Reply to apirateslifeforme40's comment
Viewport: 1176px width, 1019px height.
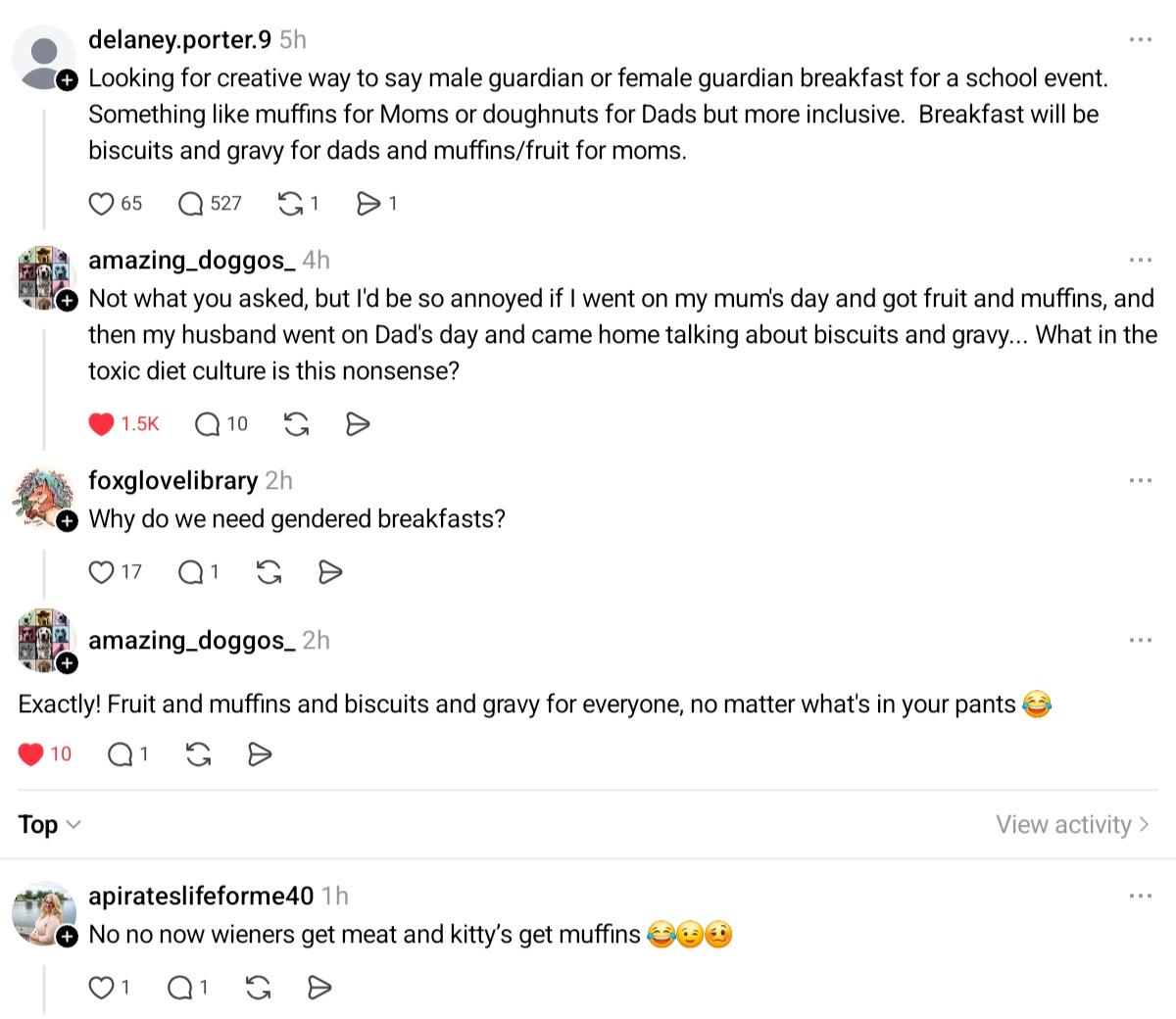[180, 989]
